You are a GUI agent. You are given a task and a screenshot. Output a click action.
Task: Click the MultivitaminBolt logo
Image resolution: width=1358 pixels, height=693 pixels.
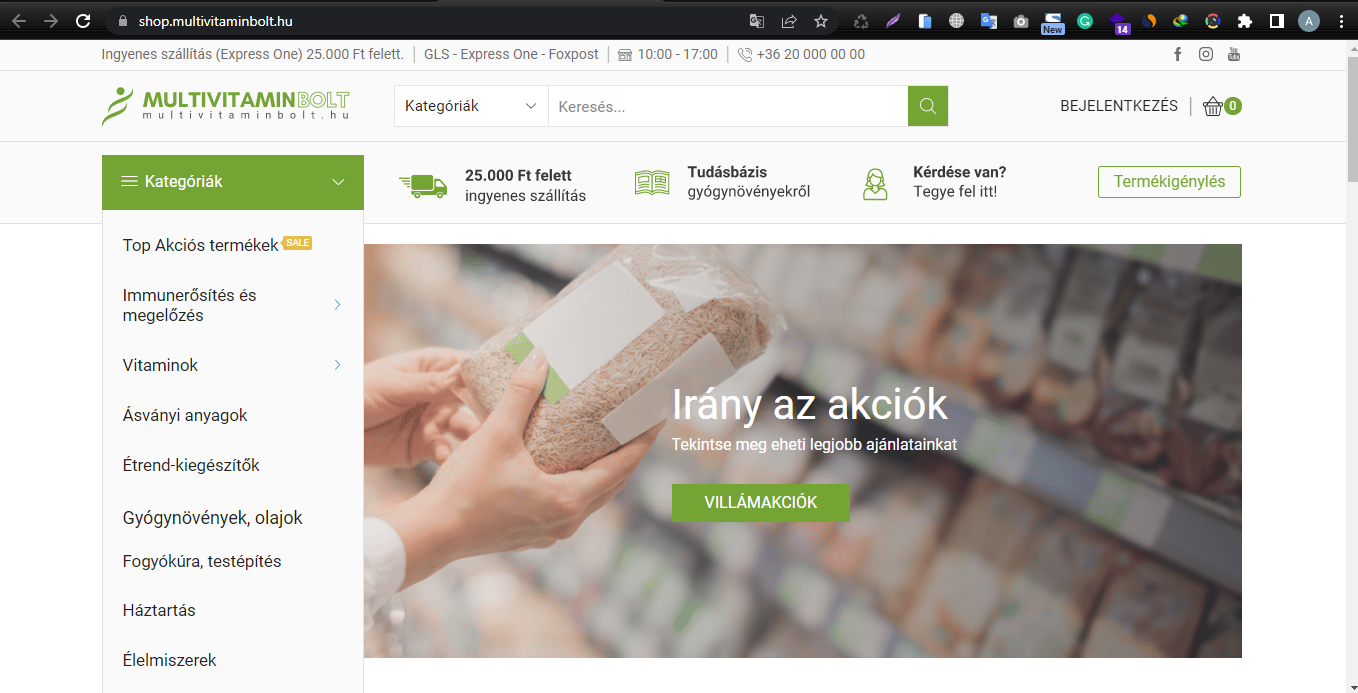pyautogui.click(x=226, y=106)
